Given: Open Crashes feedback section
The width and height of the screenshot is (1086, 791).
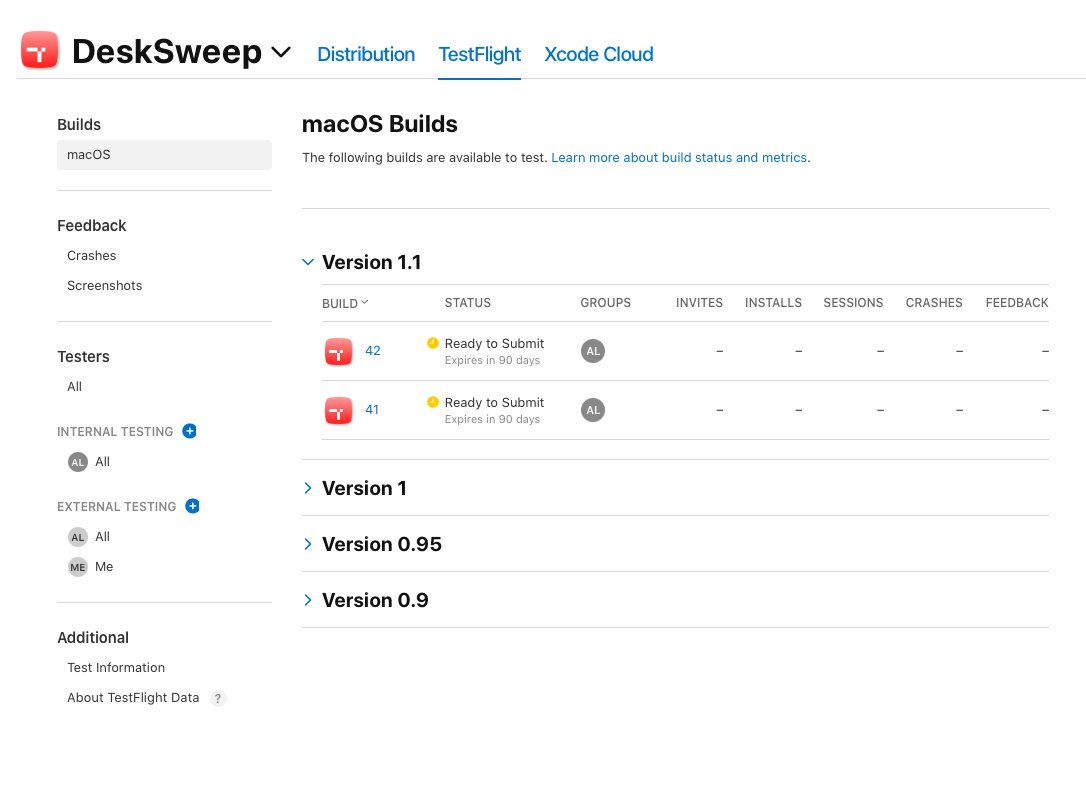Looking at the screenshot, I should [91, 256].
